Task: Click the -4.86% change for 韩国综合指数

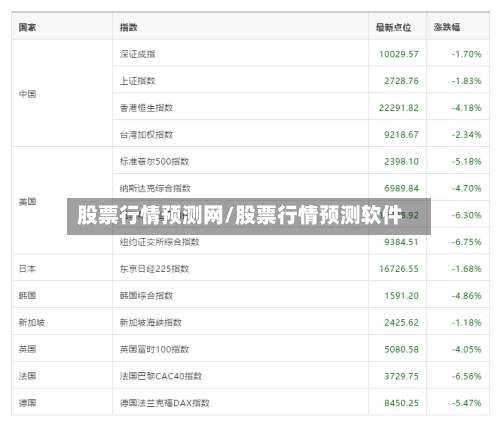Action: tap(467, 295)
